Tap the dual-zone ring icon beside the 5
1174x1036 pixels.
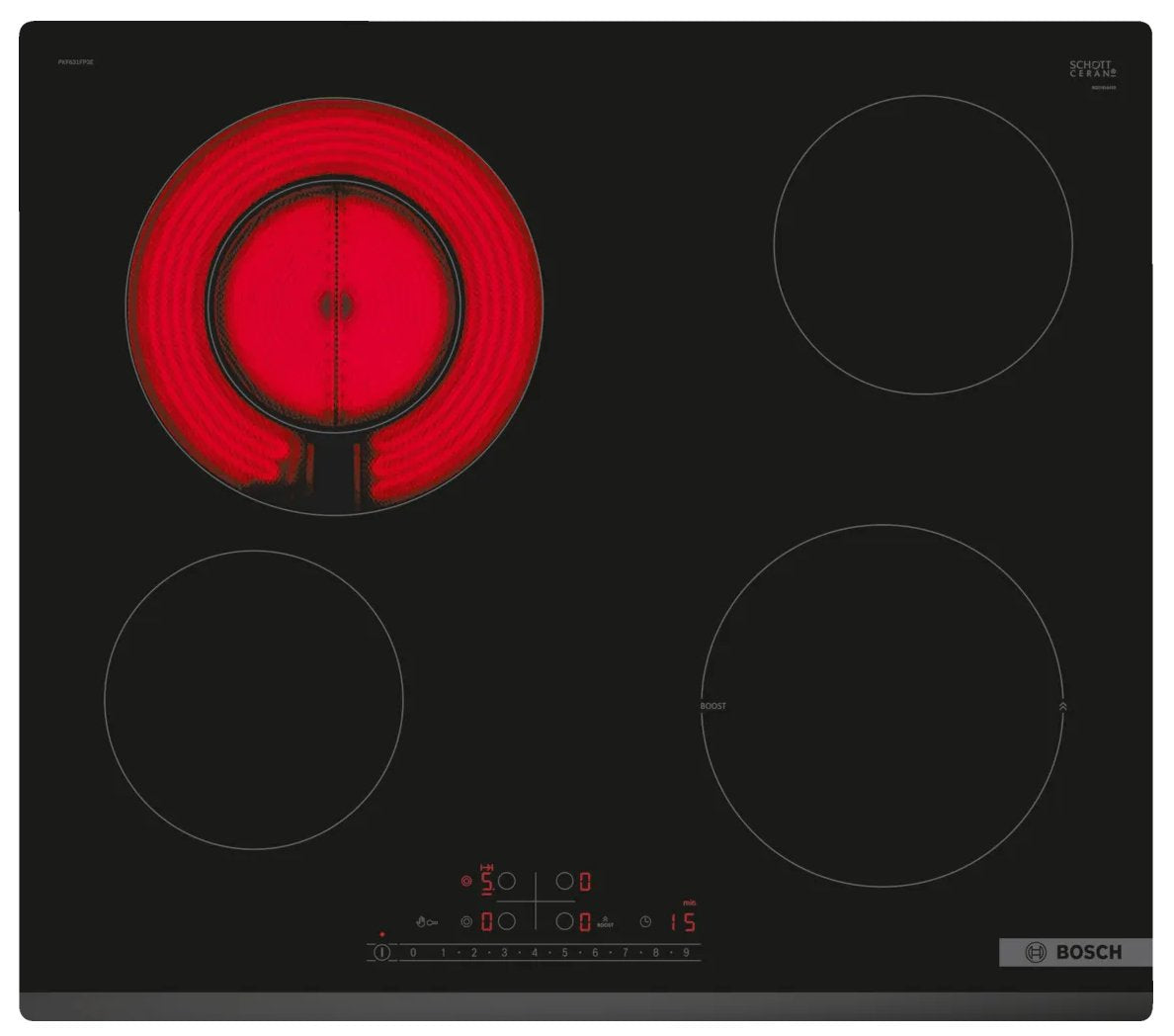(x=466, y=881)
